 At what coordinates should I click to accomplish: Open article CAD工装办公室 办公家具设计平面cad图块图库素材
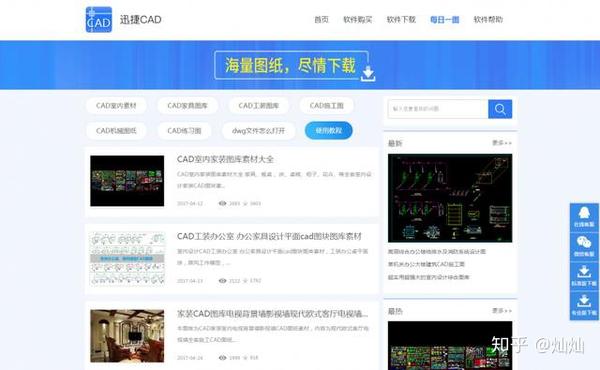pyautogui.click(x=269, y=236)
